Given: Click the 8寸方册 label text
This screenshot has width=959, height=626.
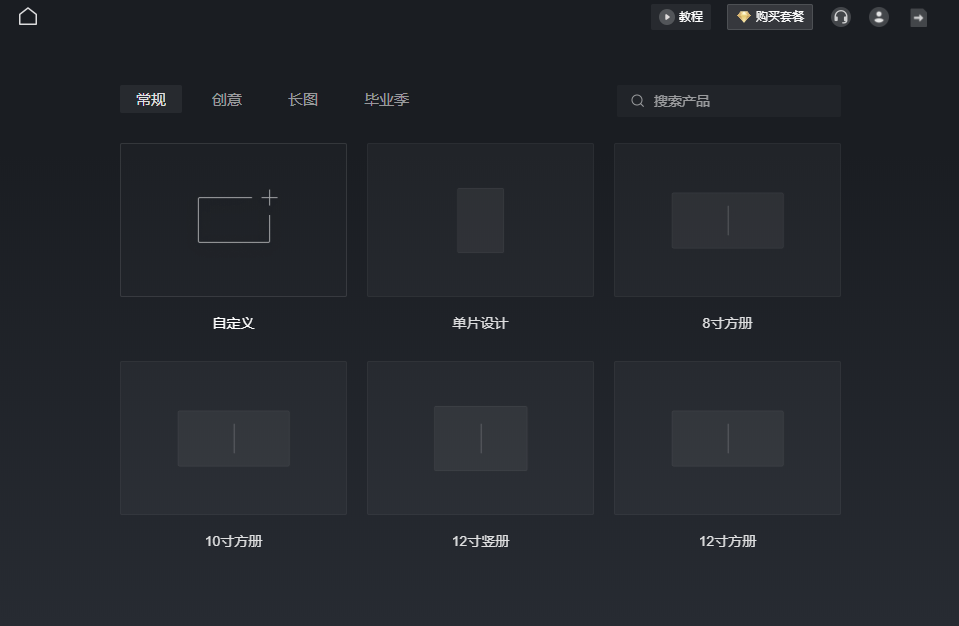Looking at the screenshot, I should [x=727, y=323].
